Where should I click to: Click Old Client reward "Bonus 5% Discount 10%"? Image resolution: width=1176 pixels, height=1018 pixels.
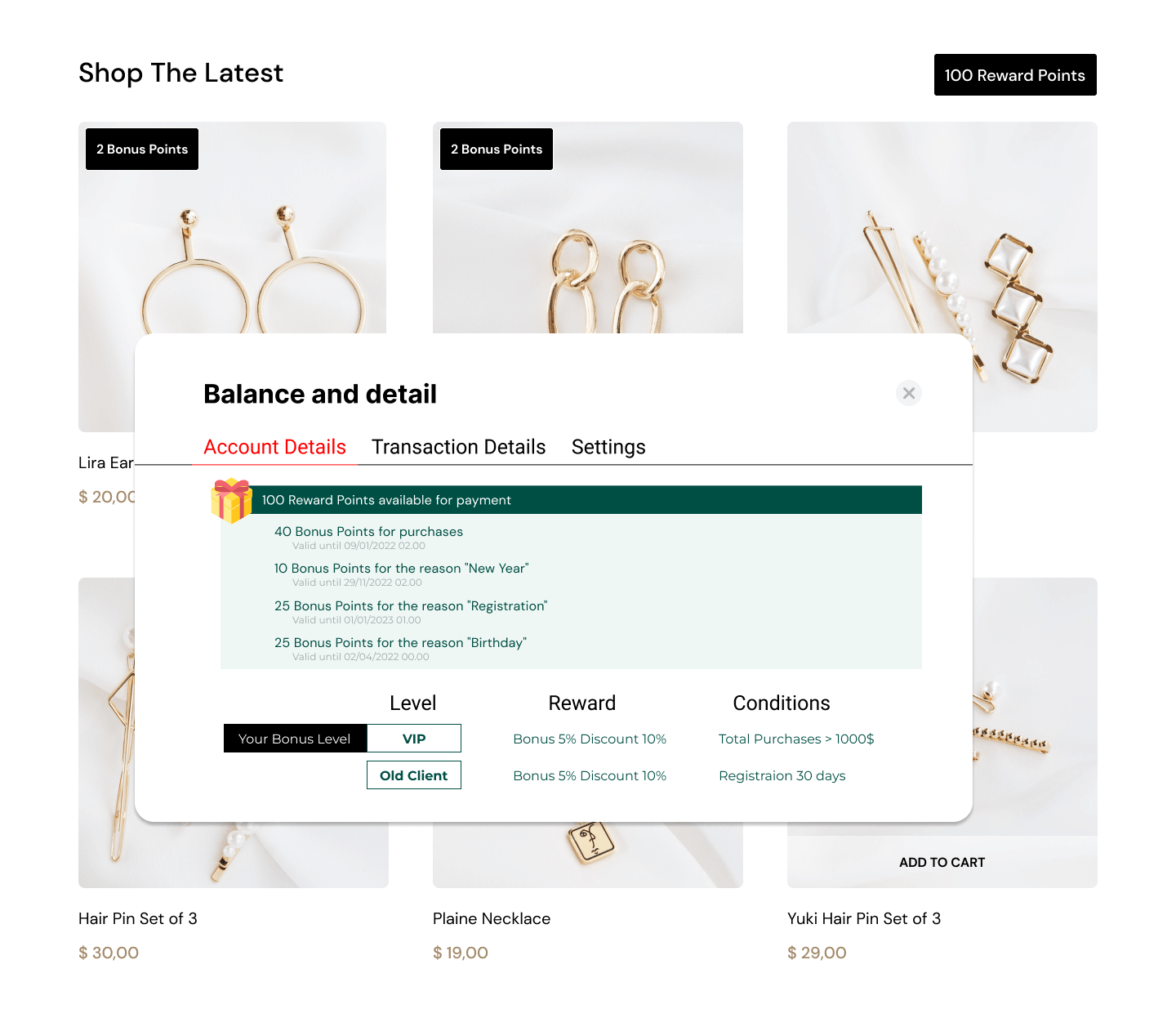(590, 775)
